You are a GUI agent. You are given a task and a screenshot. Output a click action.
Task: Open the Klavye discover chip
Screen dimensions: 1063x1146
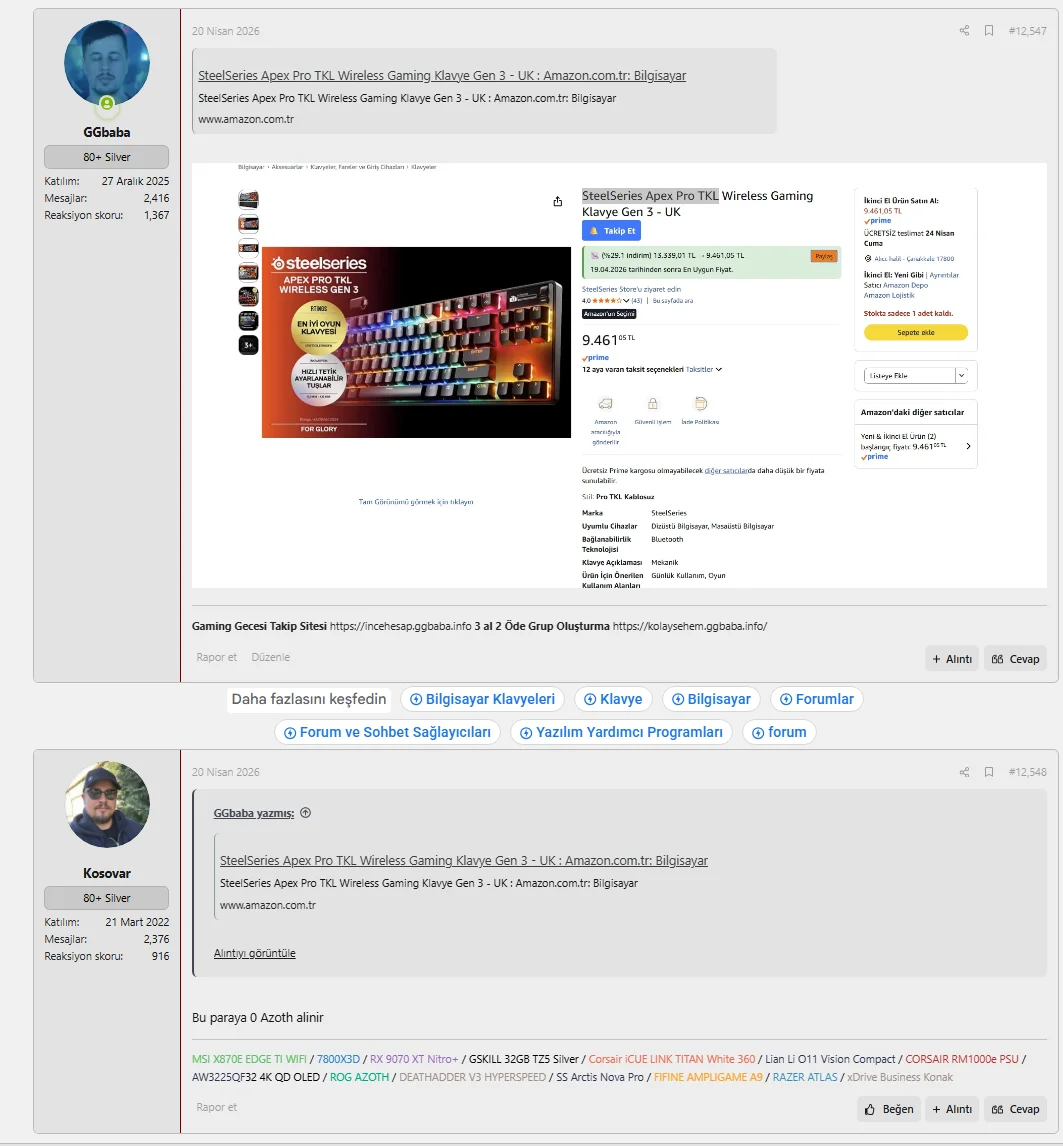click(613, 699)
